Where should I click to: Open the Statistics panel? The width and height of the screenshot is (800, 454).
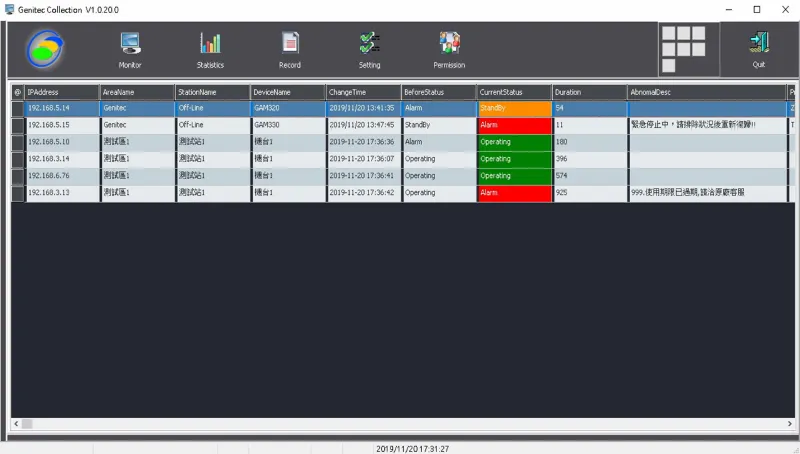coord(210,50)
